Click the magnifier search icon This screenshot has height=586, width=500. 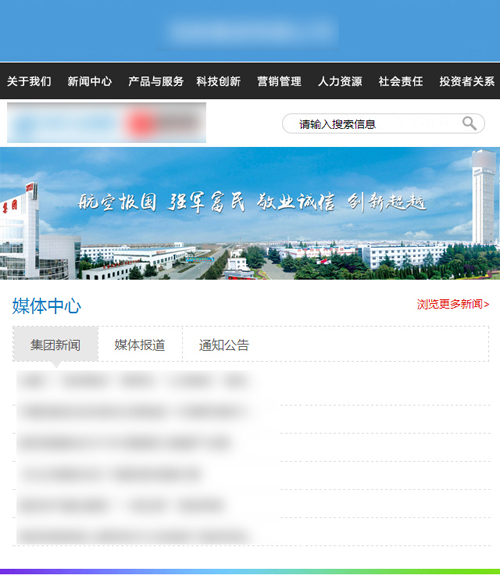tap(469, 123)
